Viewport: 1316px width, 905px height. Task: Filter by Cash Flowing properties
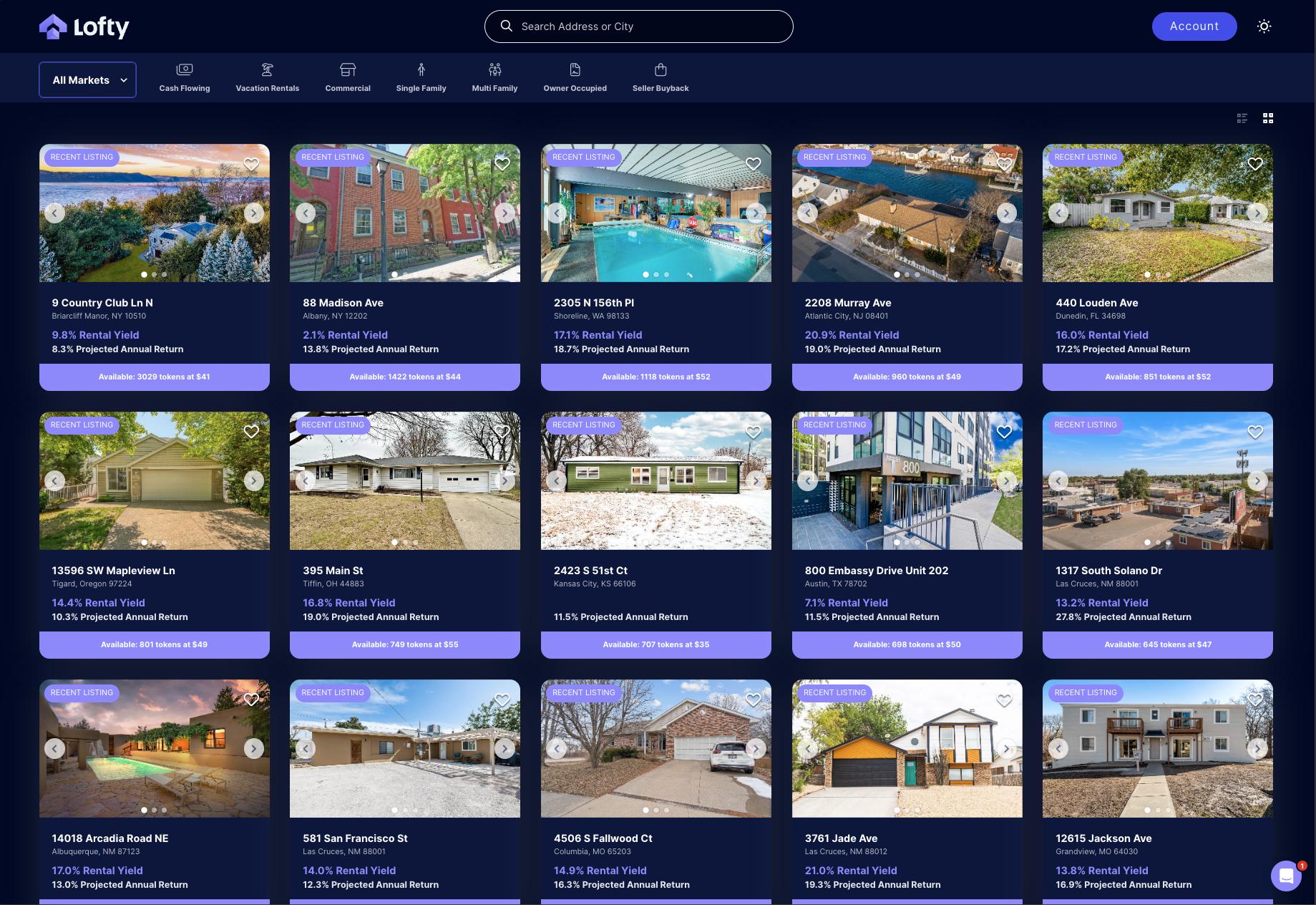185,78
